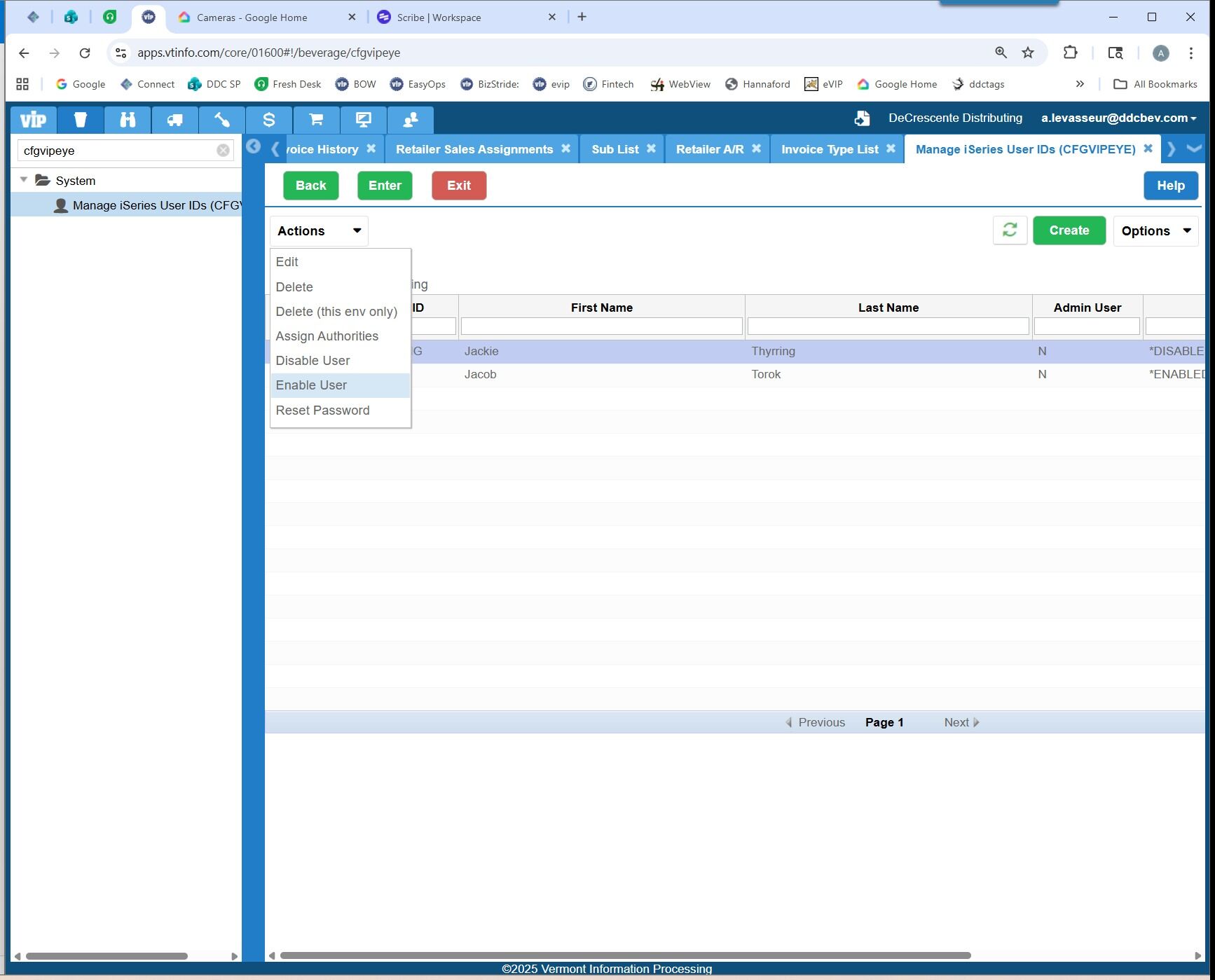Viewport: 1215px width, 980px height.
Task: Open the Actions dropdown
Action: (x=319, y=231)
